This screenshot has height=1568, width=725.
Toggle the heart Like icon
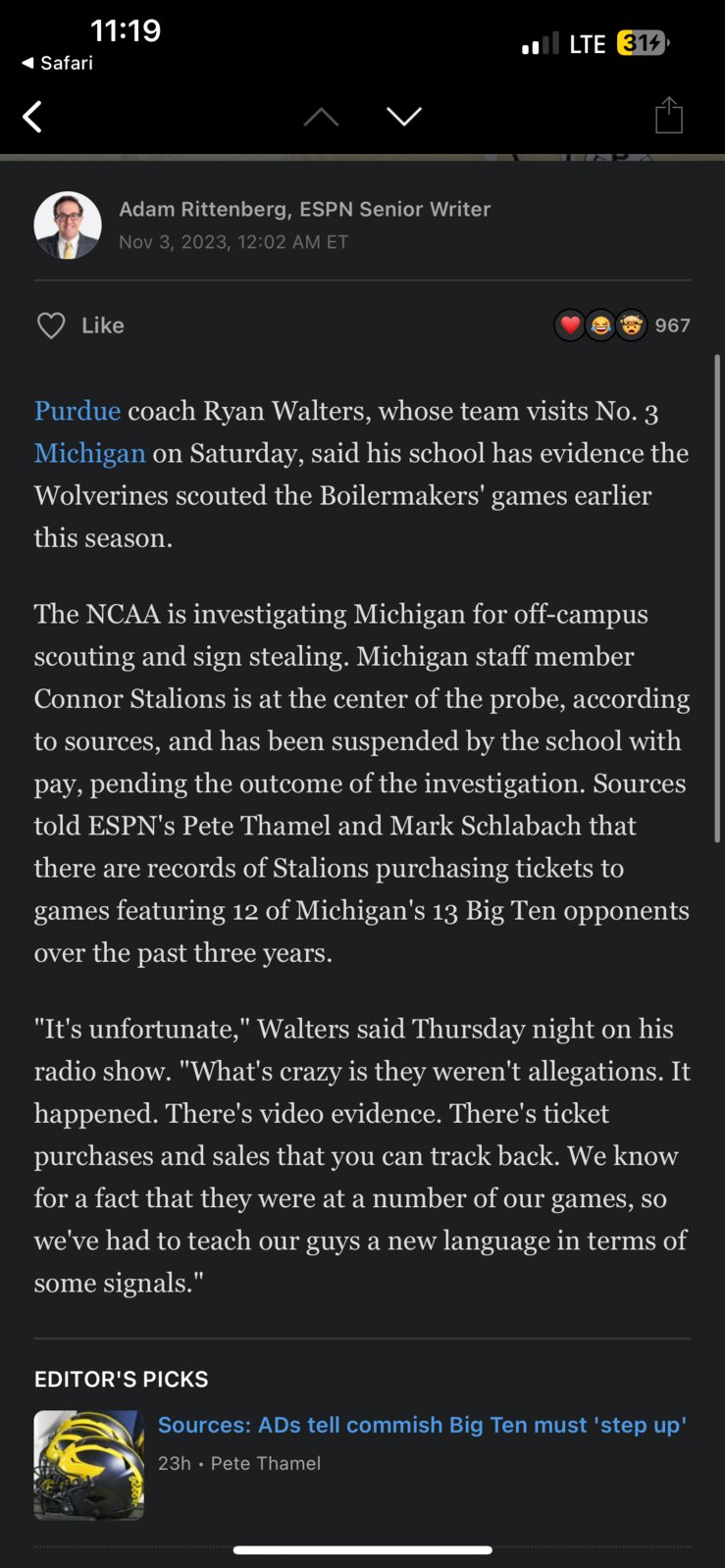pos(51,326)
